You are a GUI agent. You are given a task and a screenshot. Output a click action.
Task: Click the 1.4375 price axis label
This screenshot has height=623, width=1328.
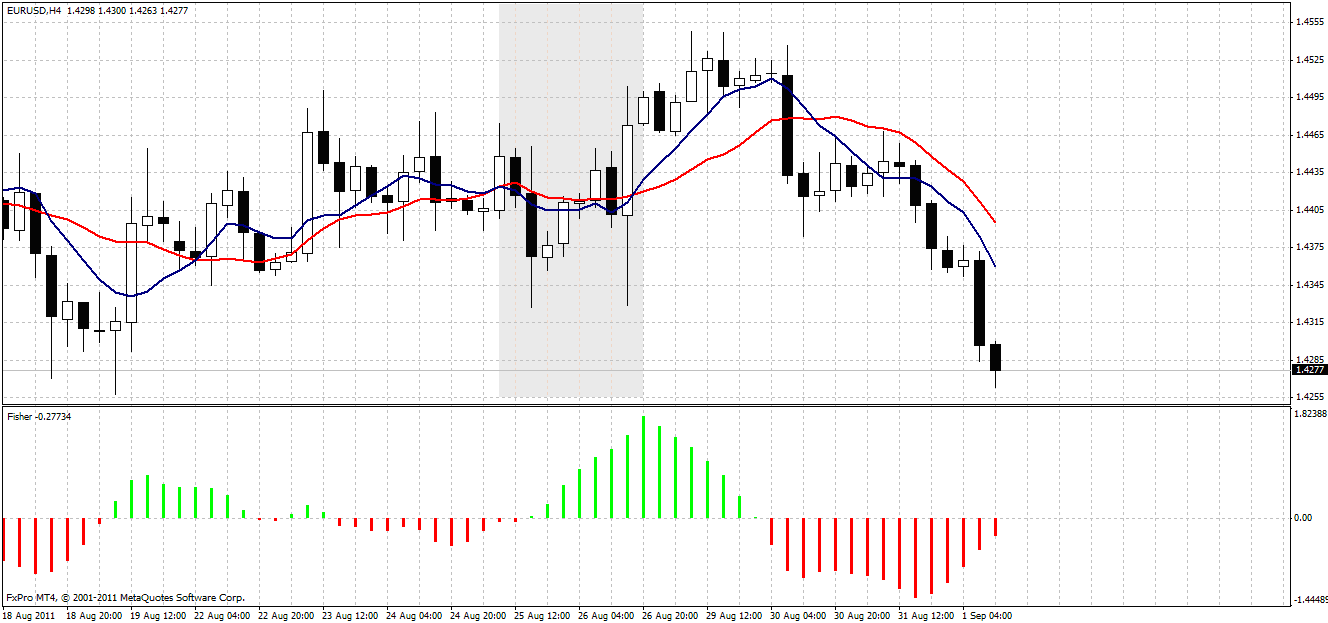pyautogui.click(x=1309, y=247)
